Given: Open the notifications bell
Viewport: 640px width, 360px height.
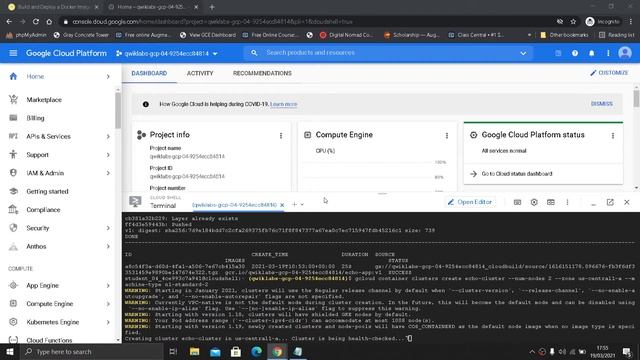Looking at the screenshot, I should pos(591,53).
